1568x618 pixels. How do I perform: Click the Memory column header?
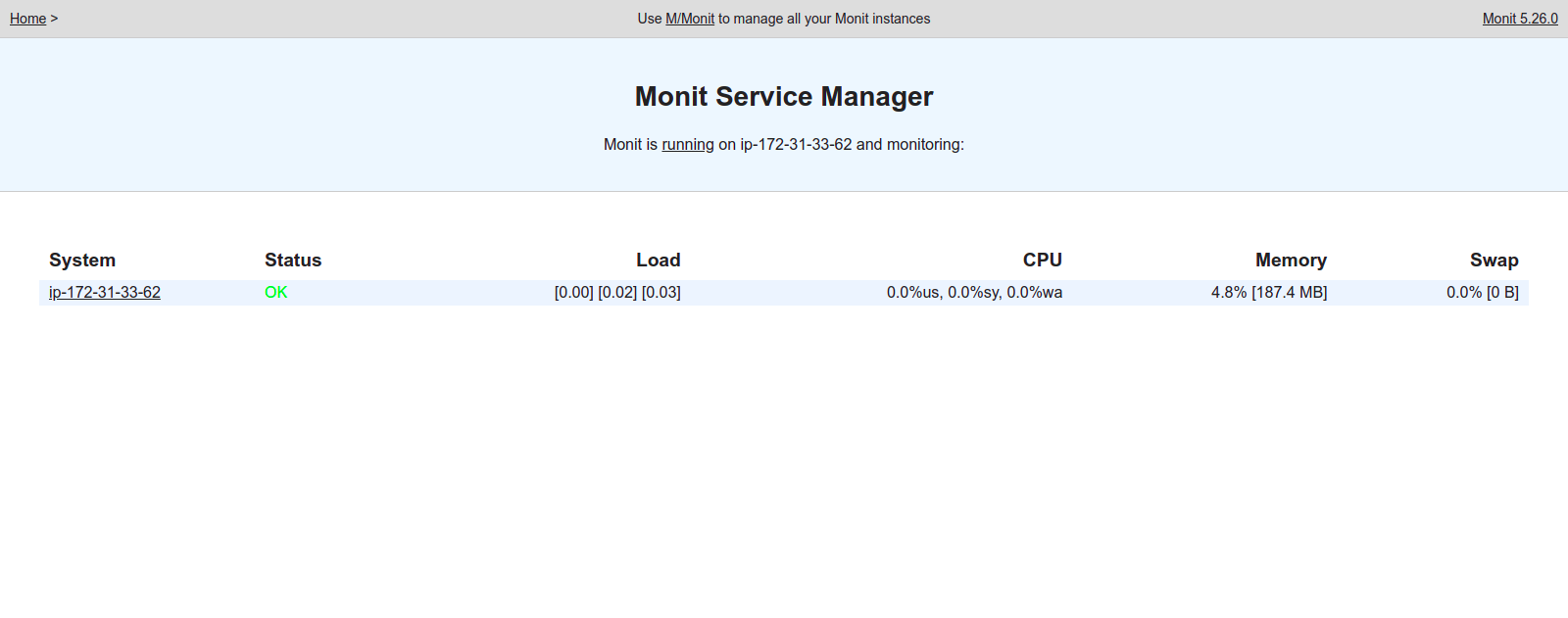pyautogui.click(x=1292, y=260)
